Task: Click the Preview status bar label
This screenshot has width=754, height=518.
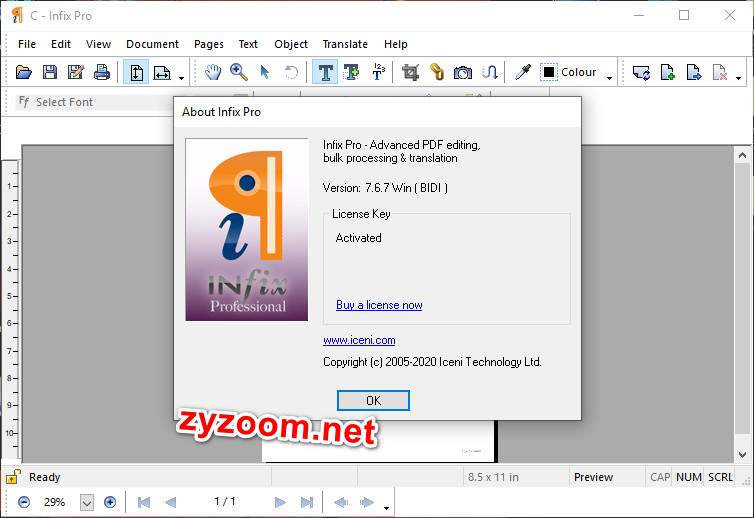Action: (593, 477)
